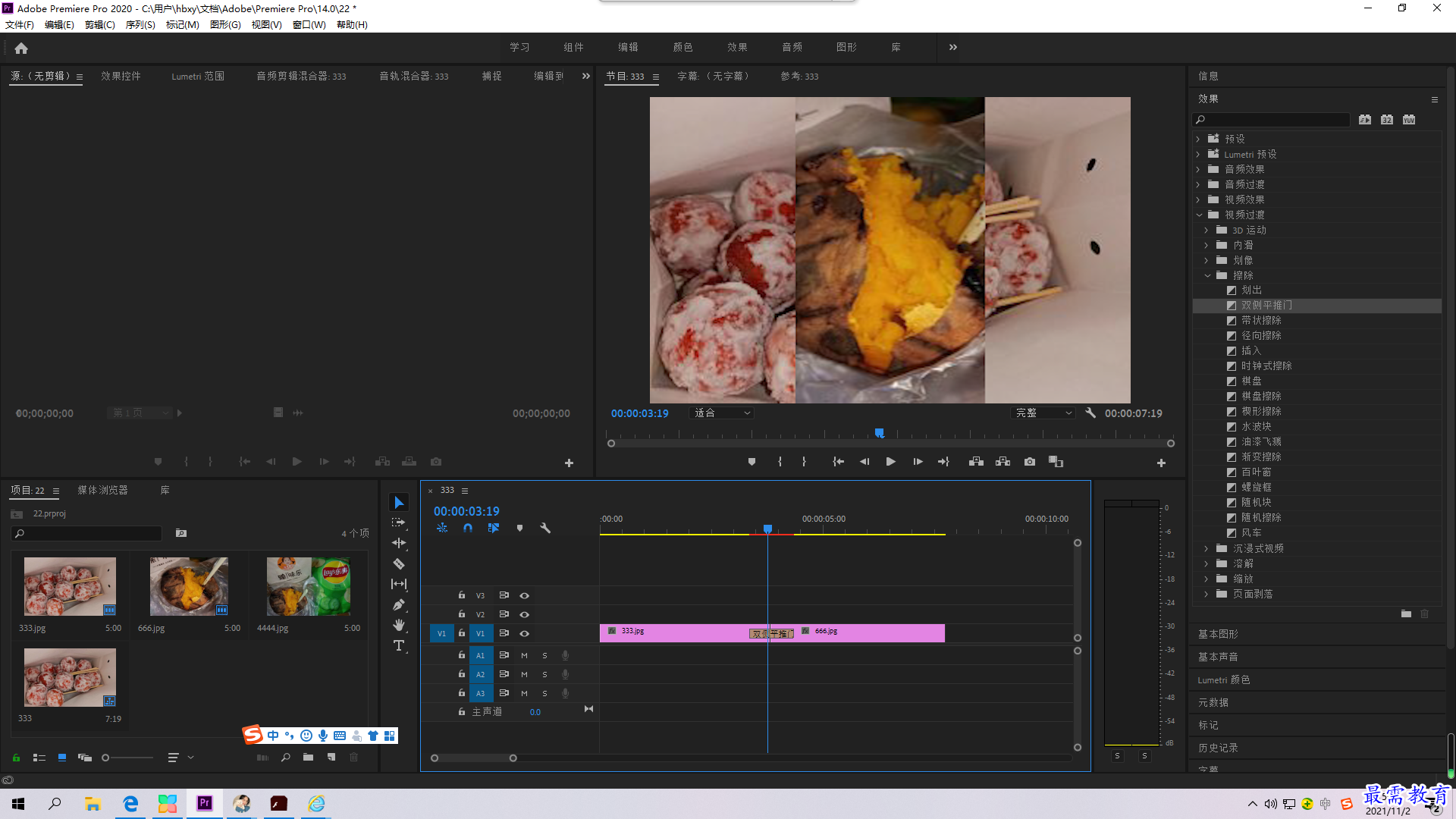This screenshot has width=1456, height=819.
Task: Select the Pen tool
Action: (x=399, y=605)
